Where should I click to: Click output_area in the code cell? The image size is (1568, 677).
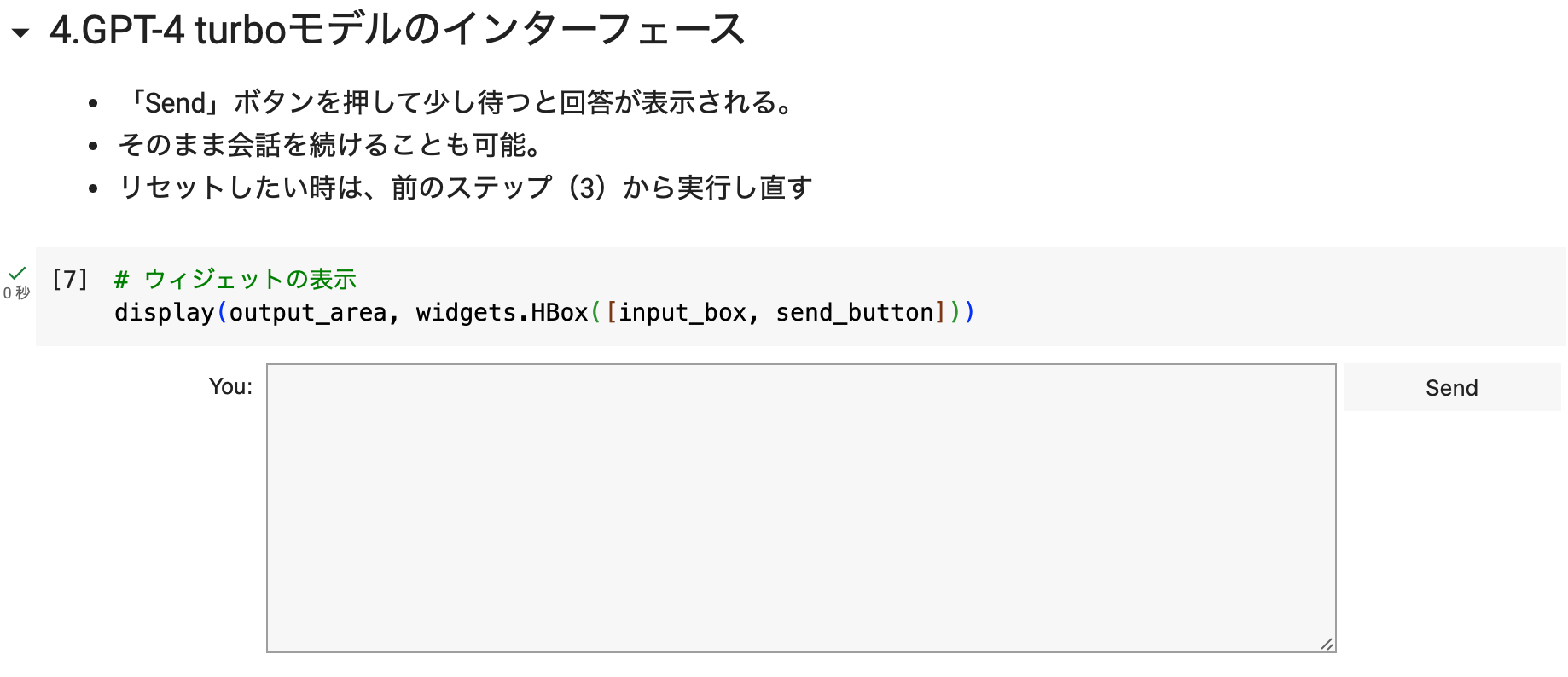point(308,313)
